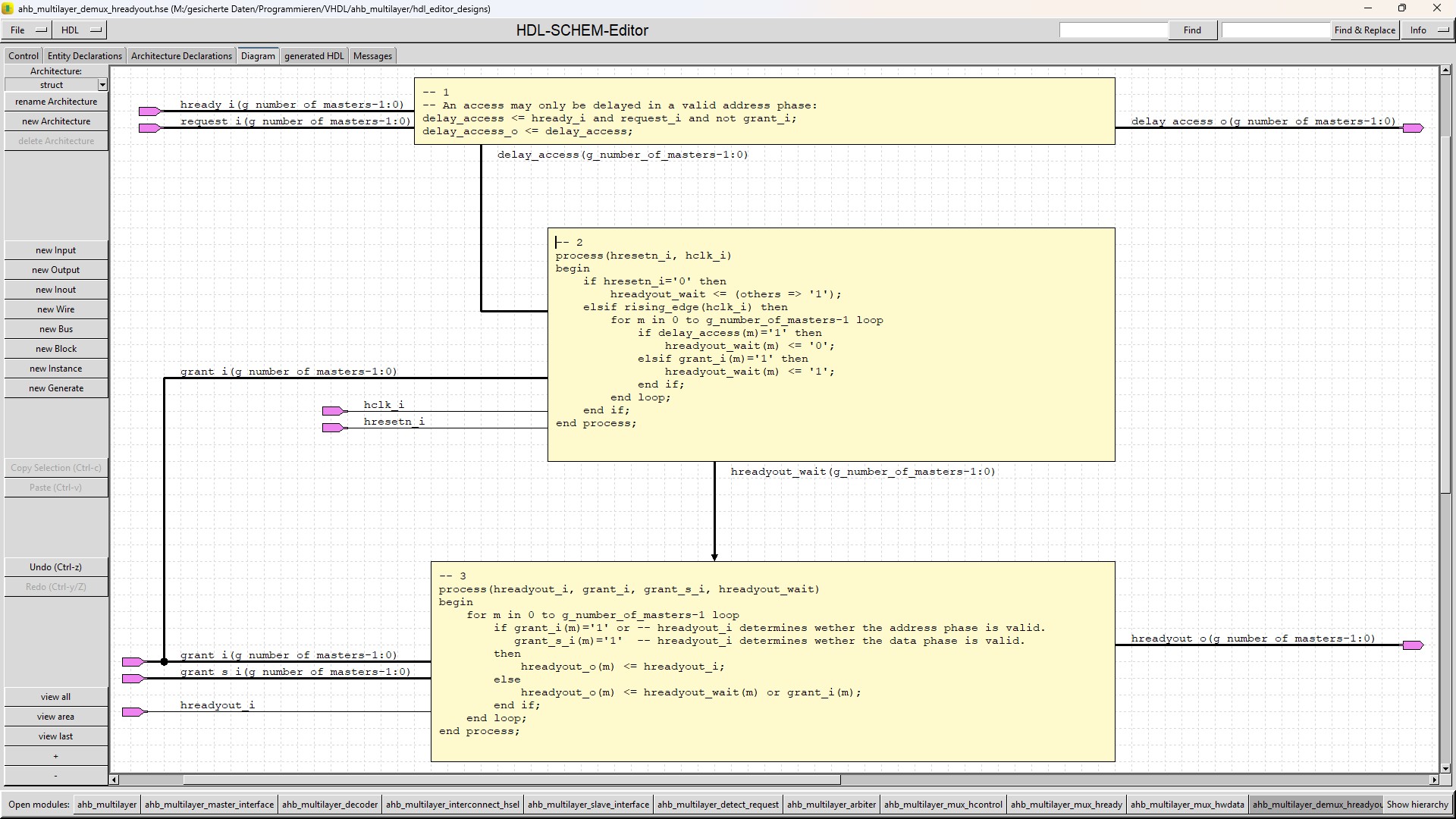Screen dimensions: 1456x819
Task: Switch to the generated HDL tab
Action: tap(314, 56)
